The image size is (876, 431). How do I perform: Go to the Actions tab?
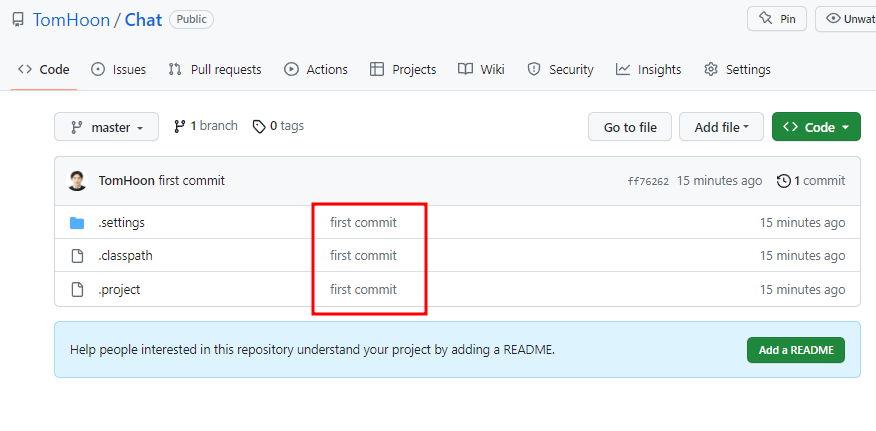click(x=316, y=70)
